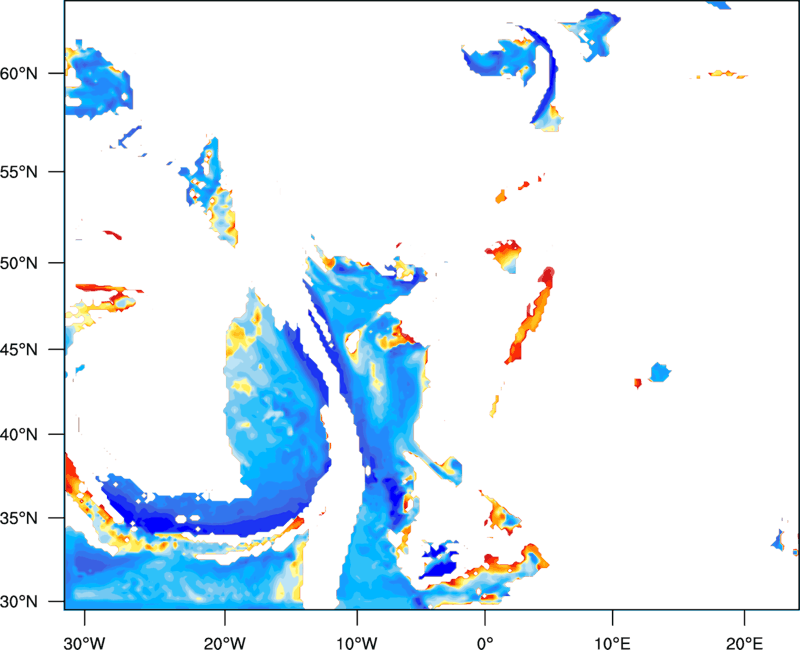
Task: Click the 60°N latitude label
Action: tap(19, 74)
